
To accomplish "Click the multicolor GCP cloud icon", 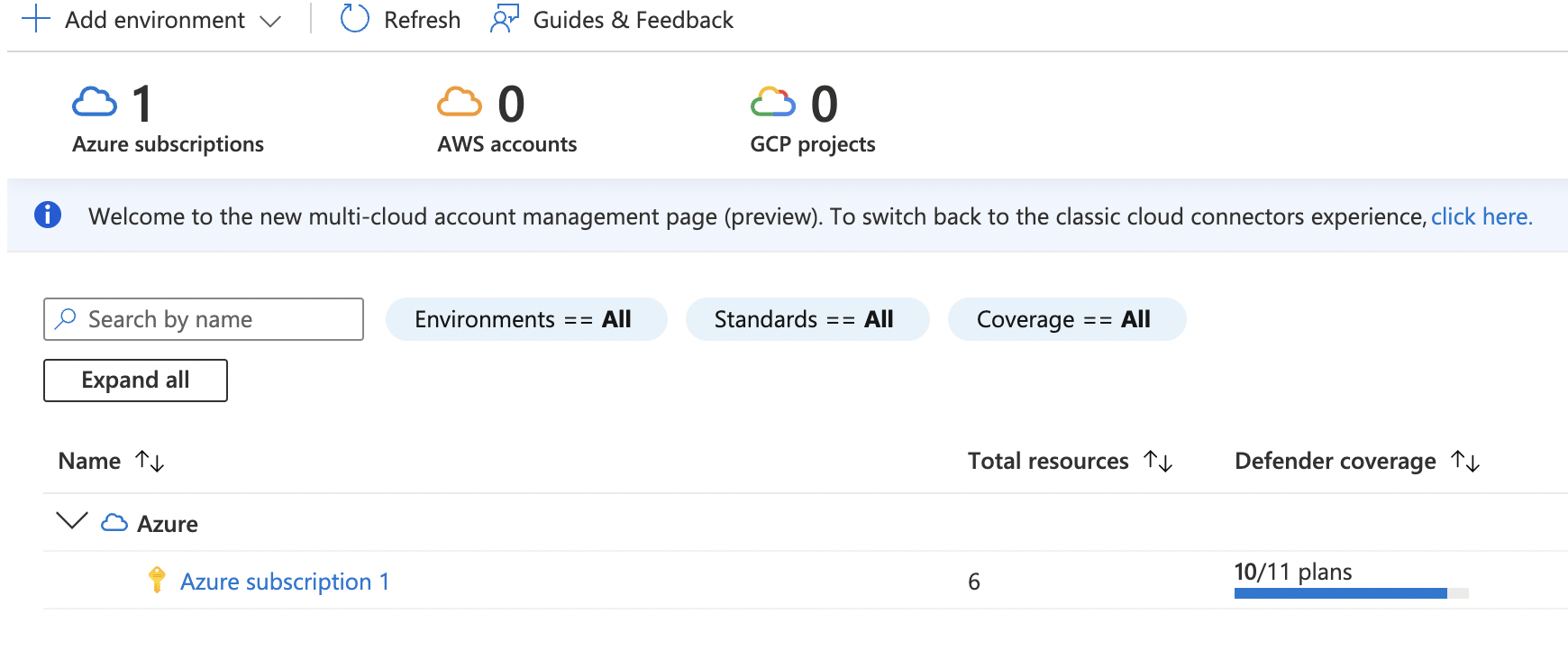I will [773, 102].
